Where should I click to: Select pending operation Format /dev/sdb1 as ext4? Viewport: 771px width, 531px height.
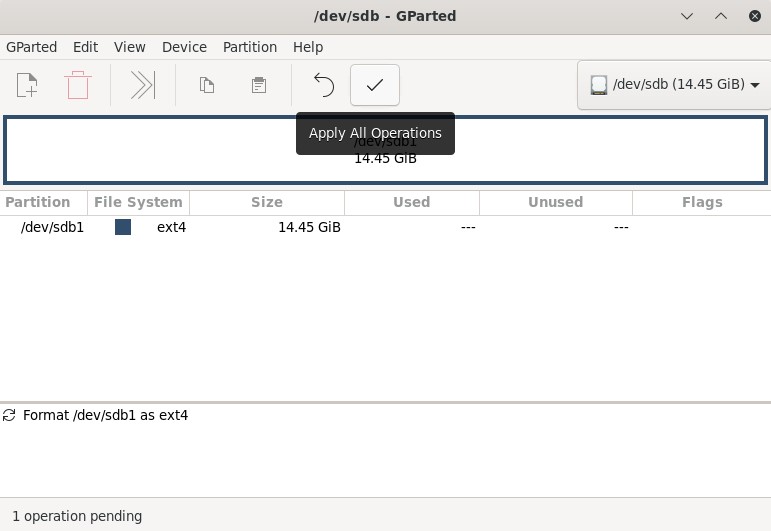[105, 415]
